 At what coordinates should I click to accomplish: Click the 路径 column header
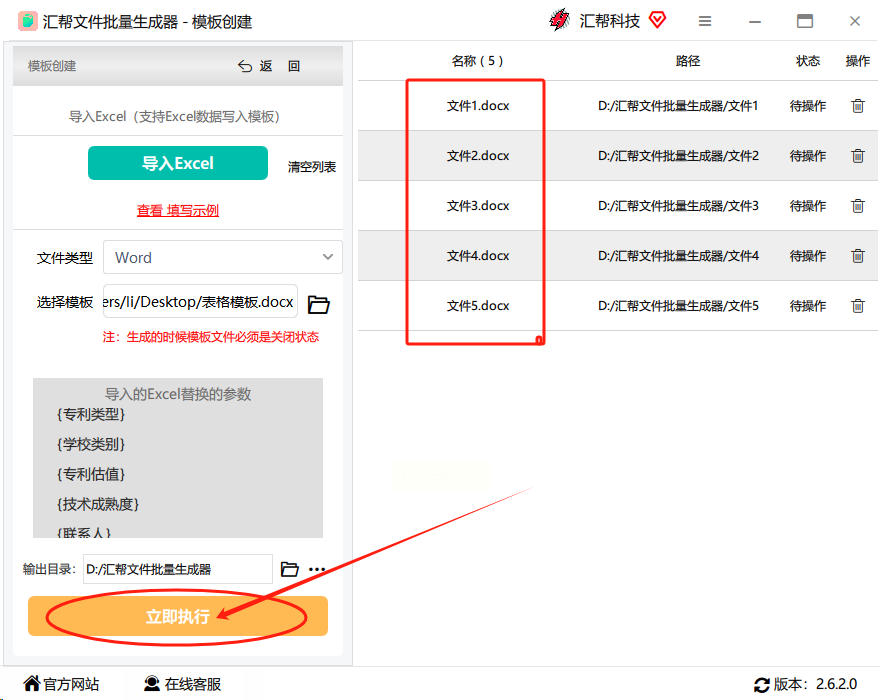point(688,61)
